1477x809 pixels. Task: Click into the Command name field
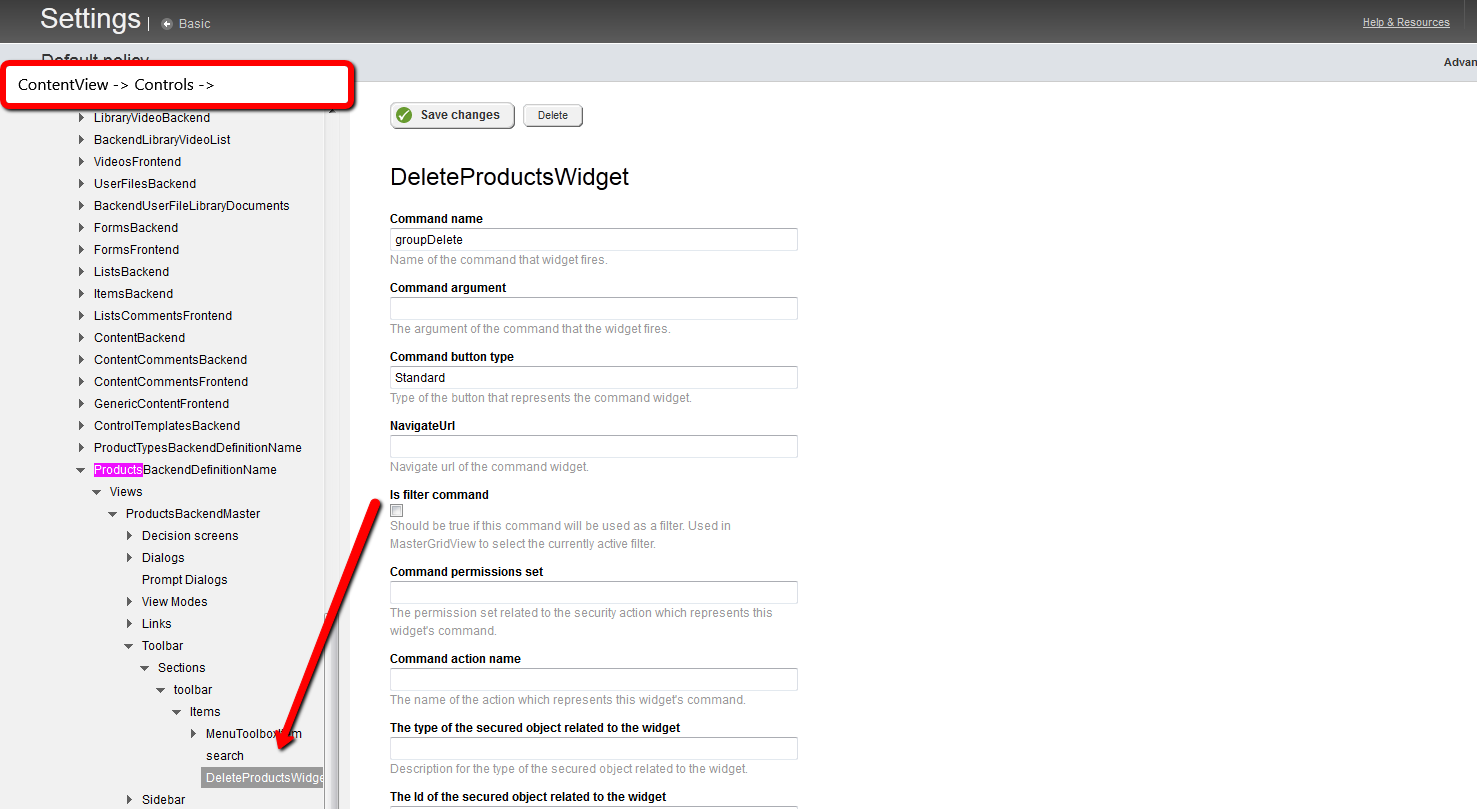[x=594, y=240]
